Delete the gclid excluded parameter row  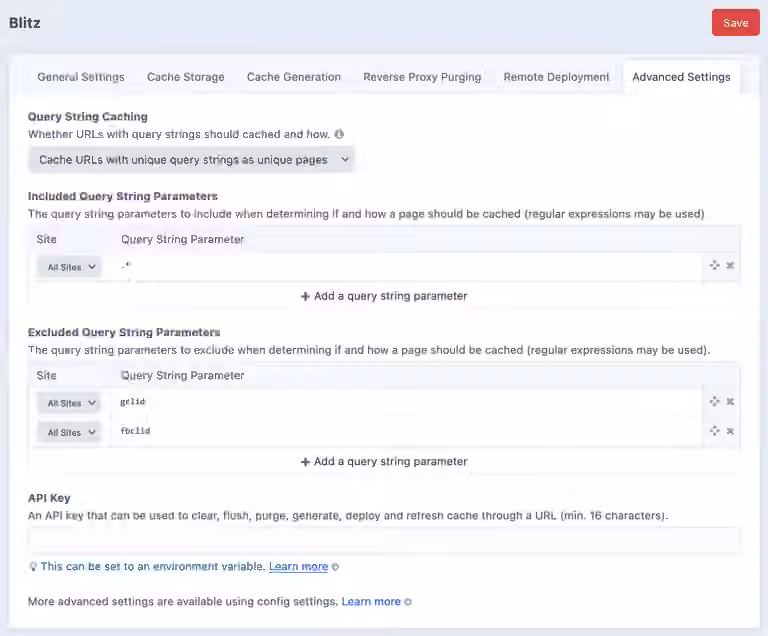(730, 401)
